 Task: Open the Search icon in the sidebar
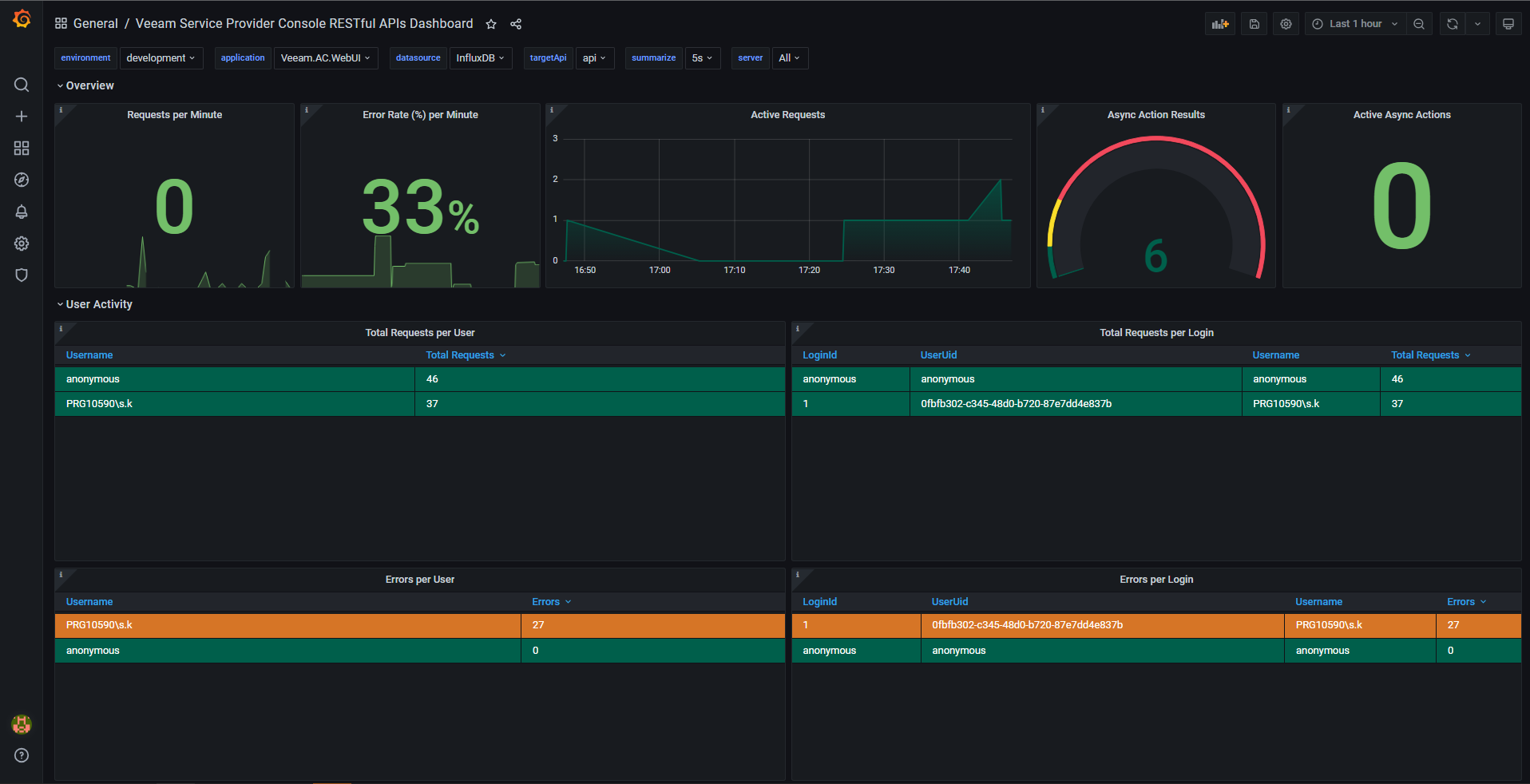point(22,85)
